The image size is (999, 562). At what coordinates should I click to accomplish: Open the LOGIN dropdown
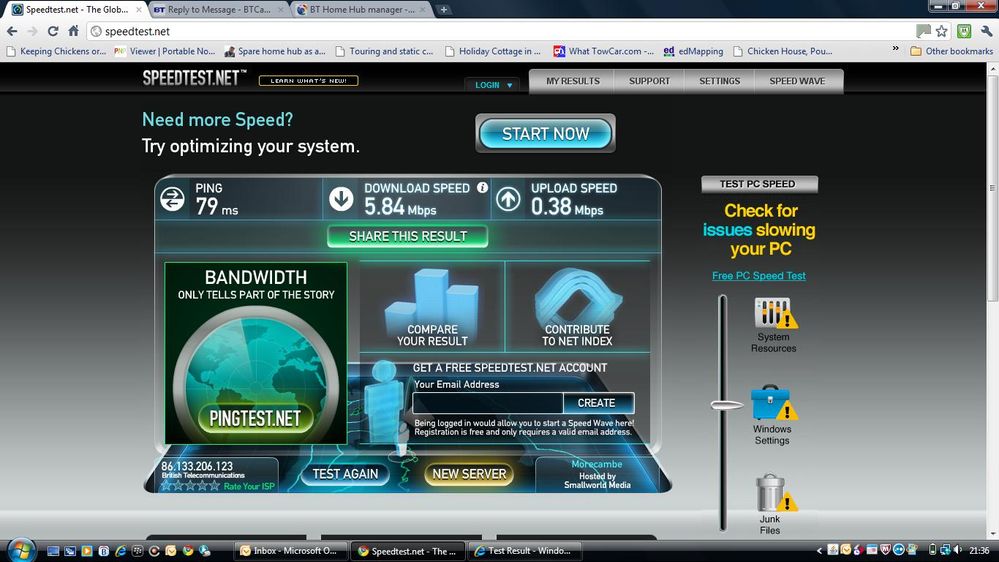click(x=493, y=85)
